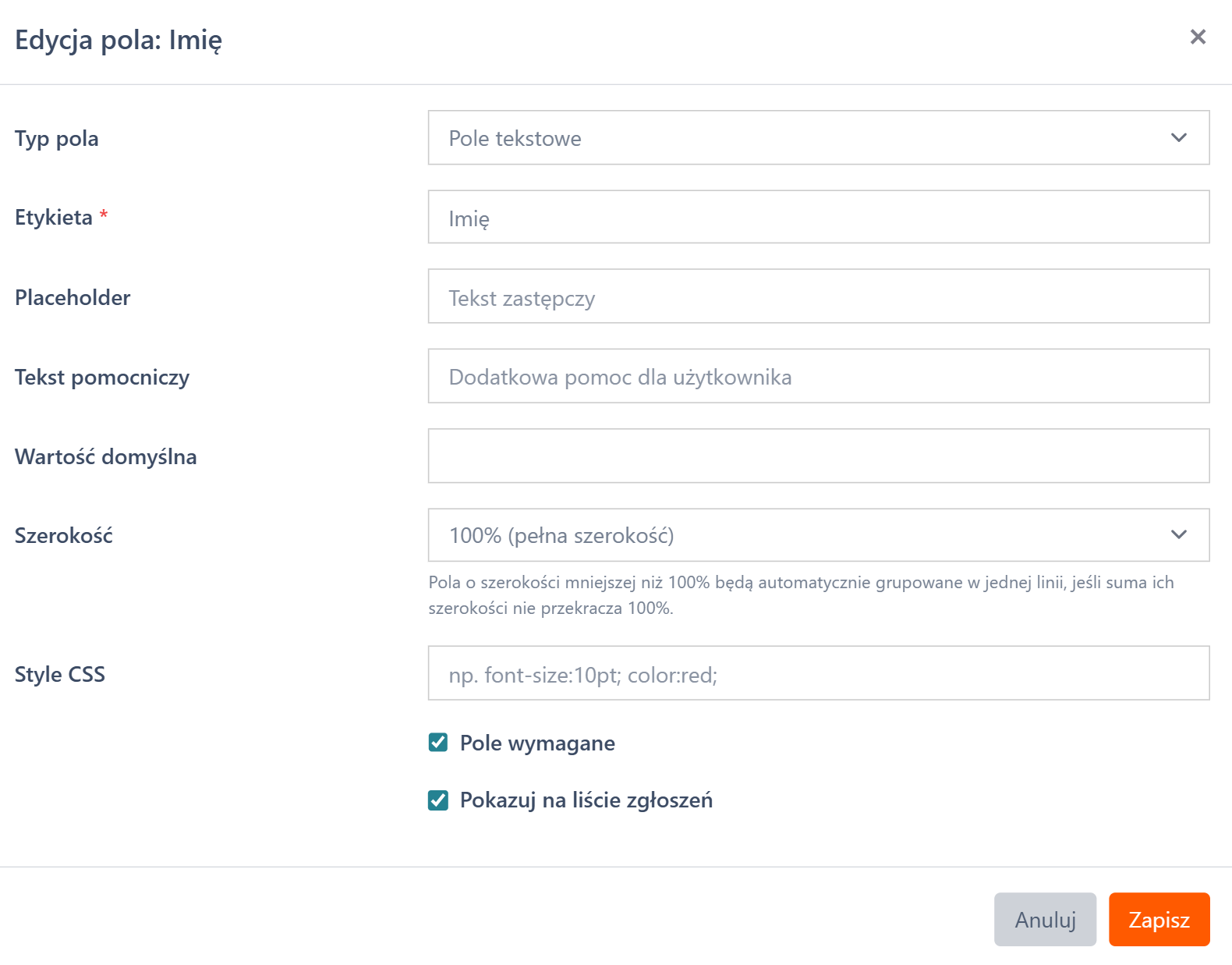
Task: Click the Typ pola label
Action: pyautogui.click(x=57, y=139)
